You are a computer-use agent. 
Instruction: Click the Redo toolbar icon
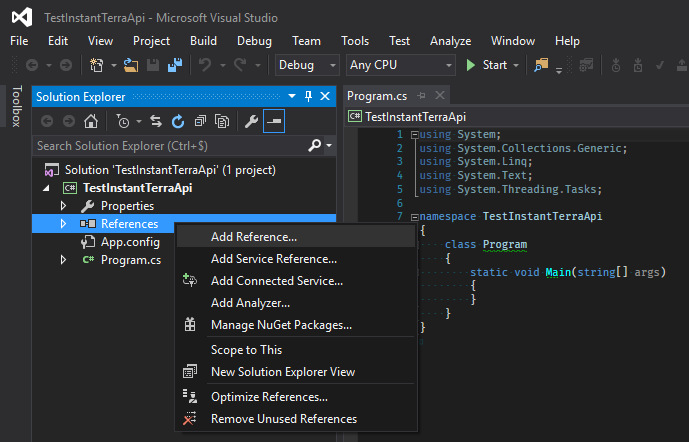click(x=240, y=65)
